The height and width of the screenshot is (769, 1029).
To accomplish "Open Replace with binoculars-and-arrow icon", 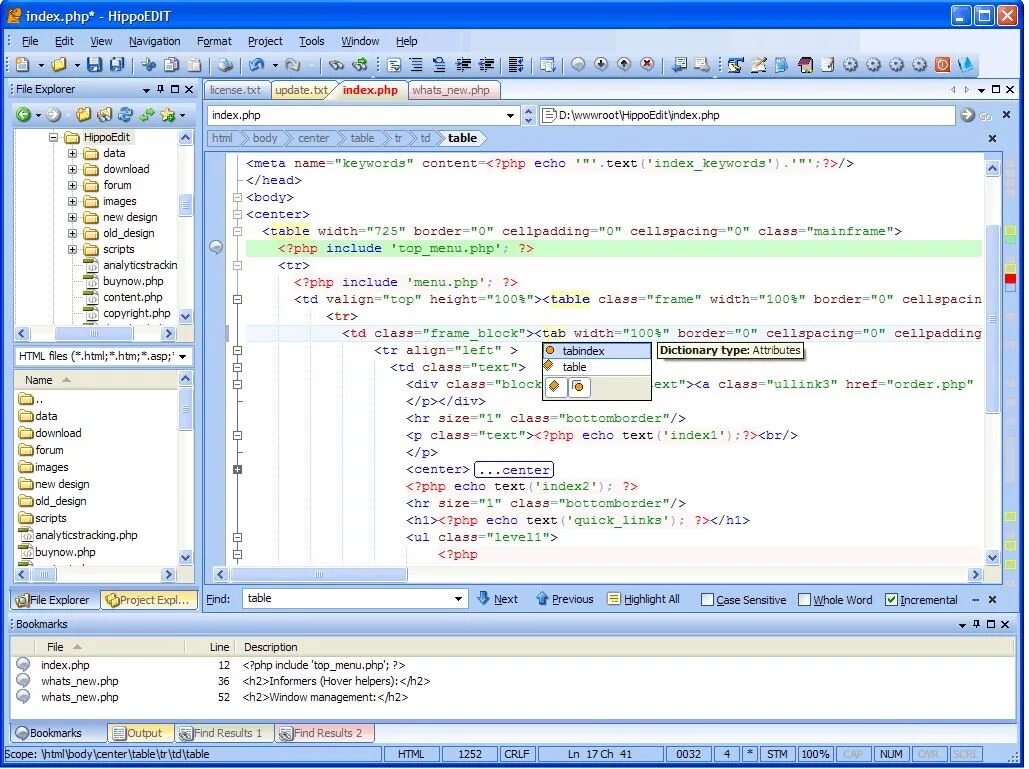I will click(x=360, y=64).
